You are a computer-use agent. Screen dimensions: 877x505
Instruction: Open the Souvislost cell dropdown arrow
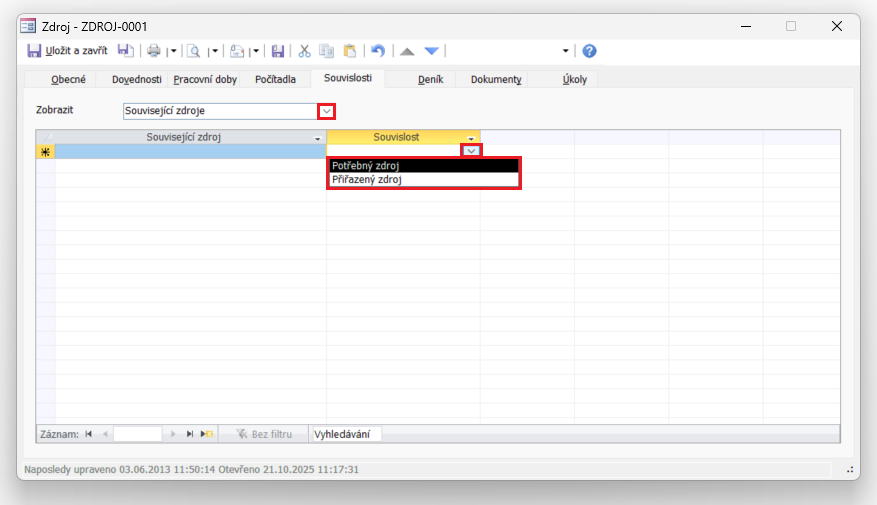pos(471,151)
